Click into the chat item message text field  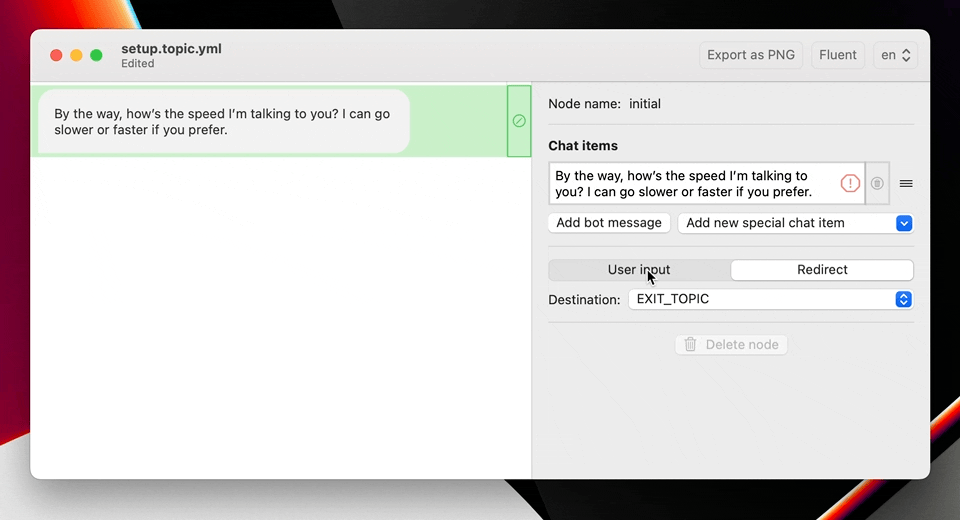click(692, 184)
